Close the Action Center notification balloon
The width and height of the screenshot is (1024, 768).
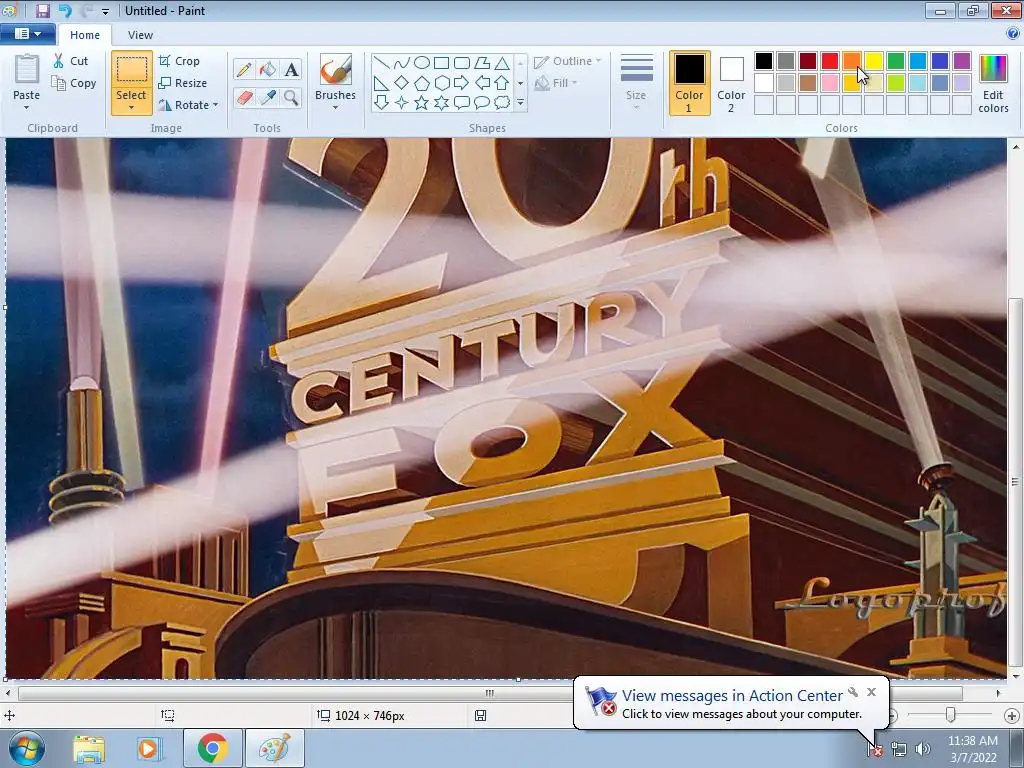(871, 692)
